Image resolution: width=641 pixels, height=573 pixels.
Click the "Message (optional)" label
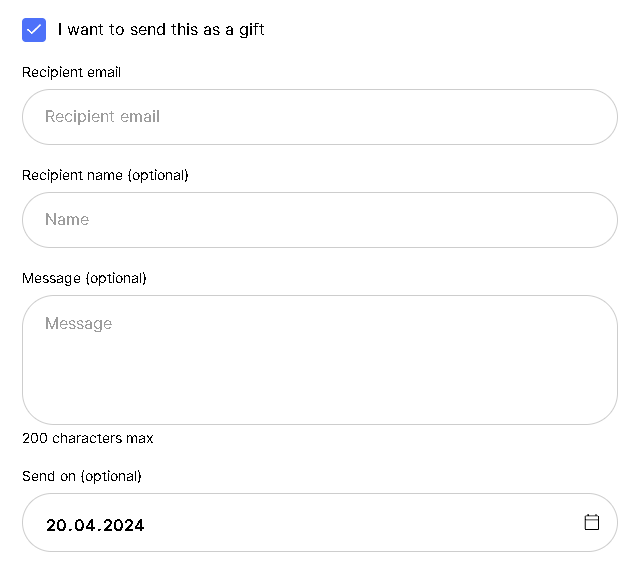tap(84, 278)
